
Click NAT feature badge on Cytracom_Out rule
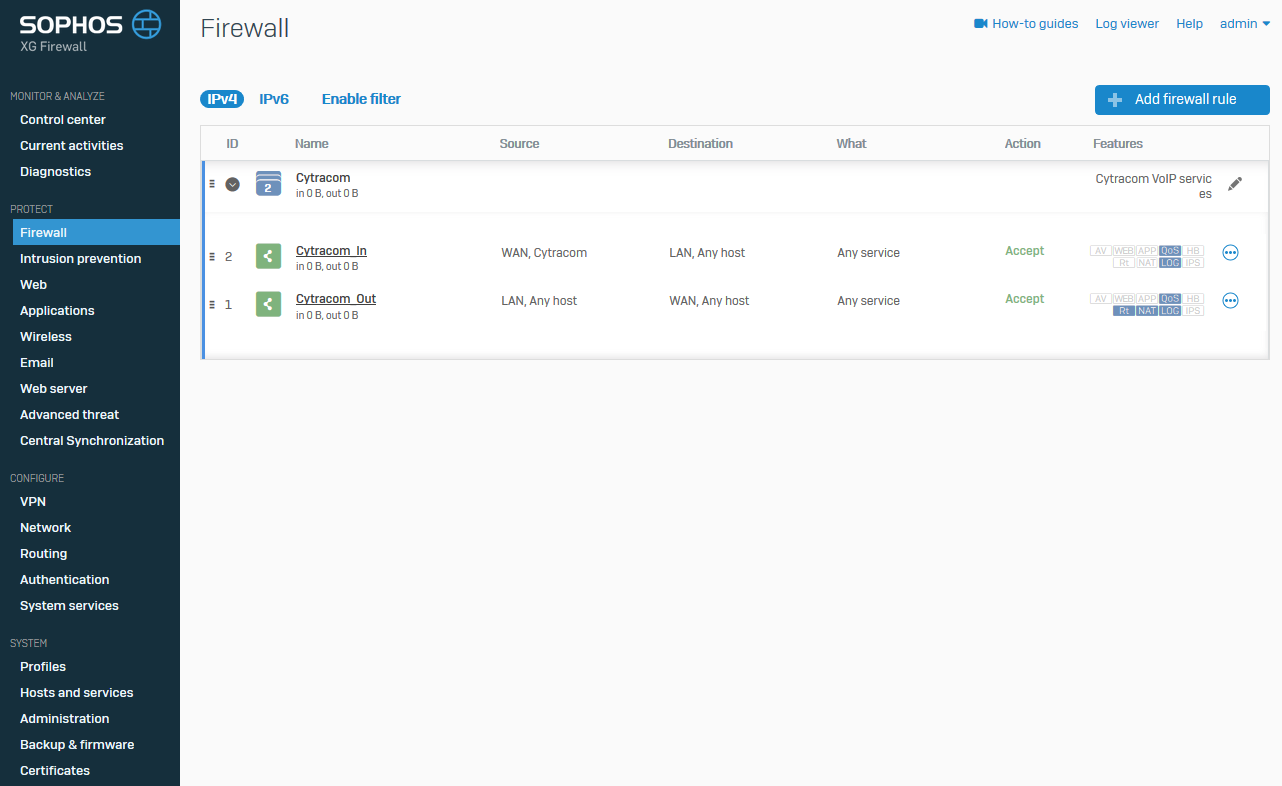tap(1147, 311)
